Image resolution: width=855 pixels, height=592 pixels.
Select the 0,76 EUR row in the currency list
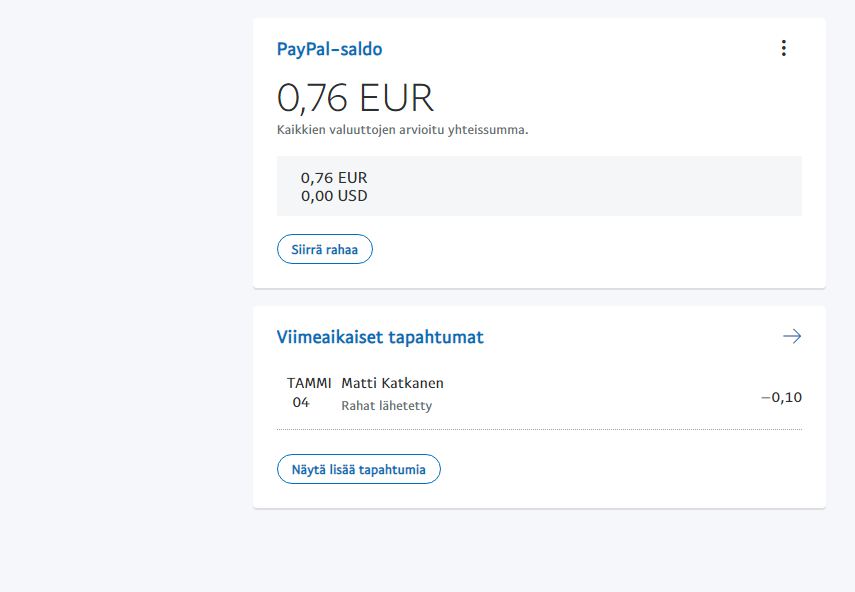[x=334, y=178]
